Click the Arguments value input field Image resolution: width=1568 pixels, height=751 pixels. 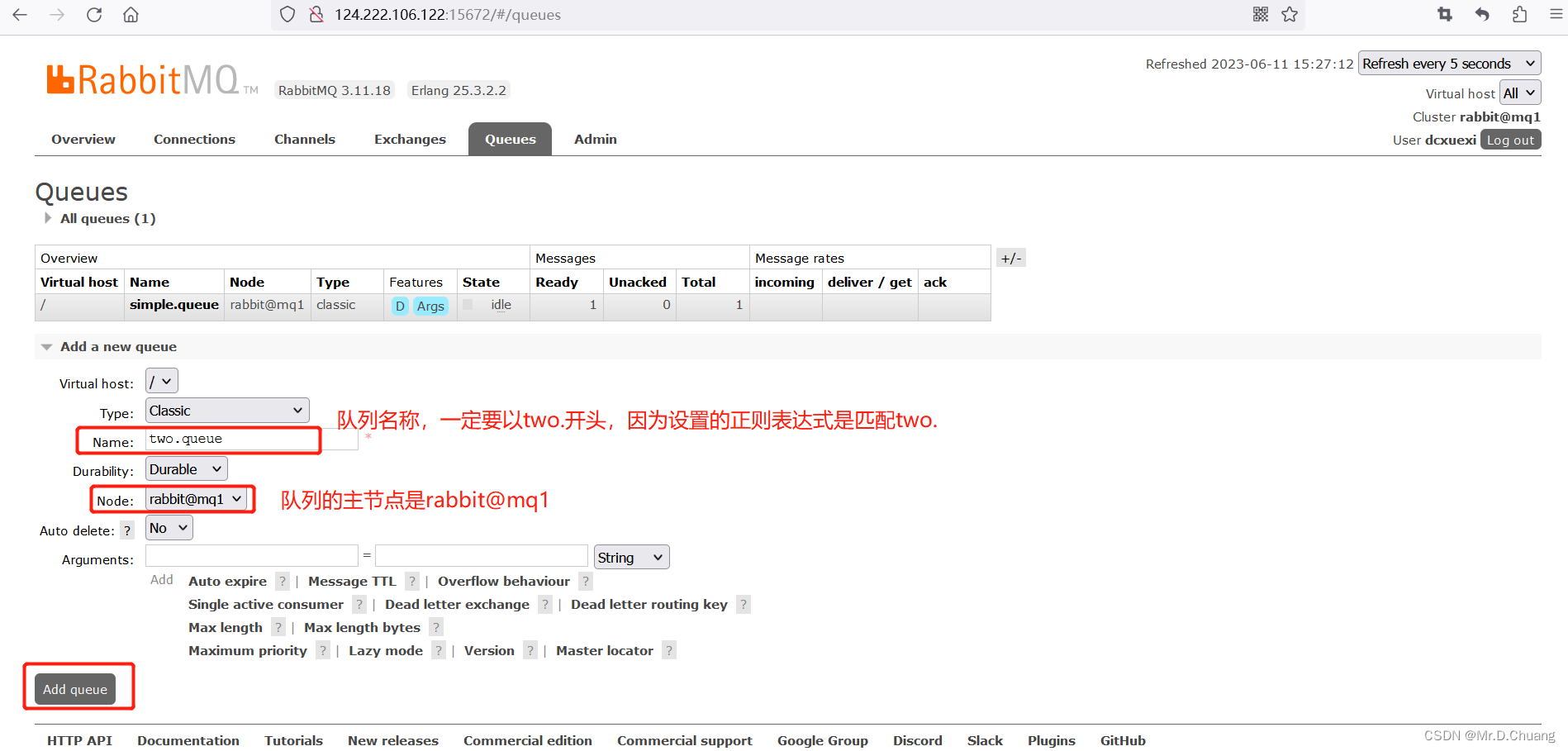(482, 555)
